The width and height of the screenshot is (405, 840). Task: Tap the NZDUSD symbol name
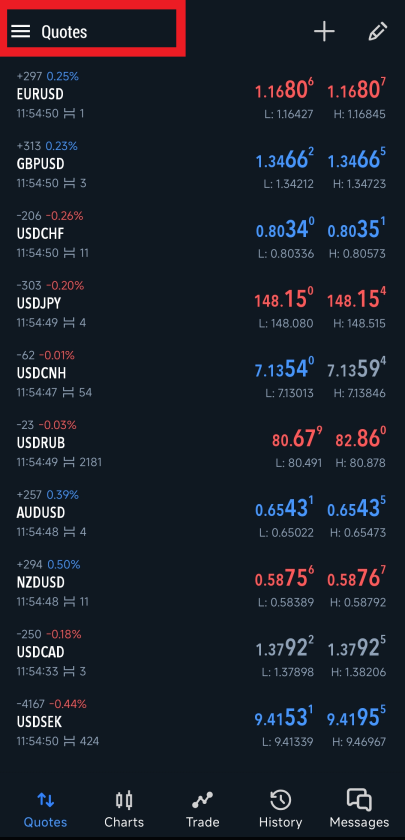(41, 582)
